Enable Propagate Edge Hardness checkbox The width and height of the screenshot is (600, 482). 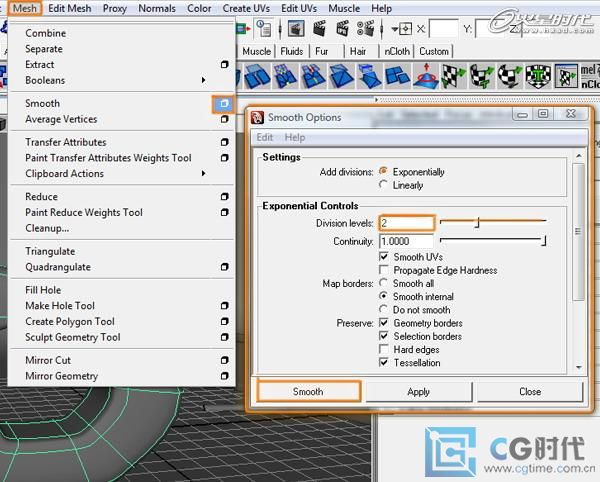coord(385,270)
